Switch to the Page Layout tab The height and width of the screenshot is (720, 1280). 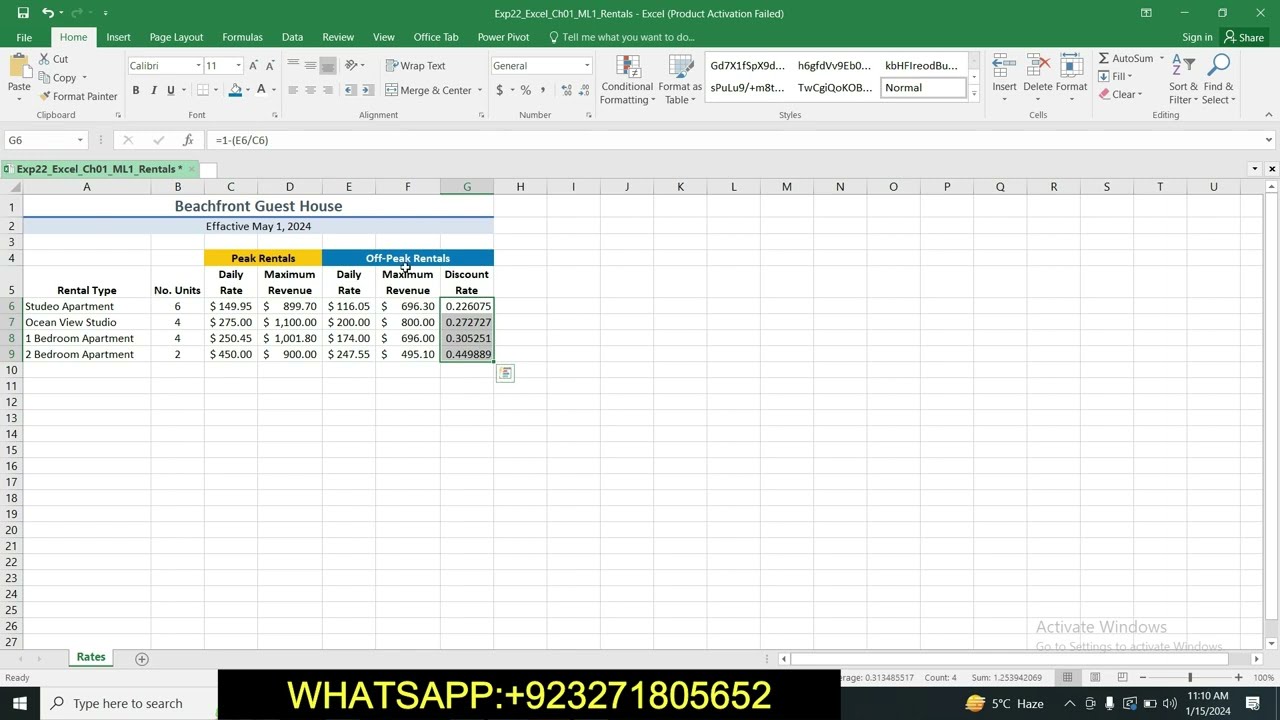[x=176, y=37]
